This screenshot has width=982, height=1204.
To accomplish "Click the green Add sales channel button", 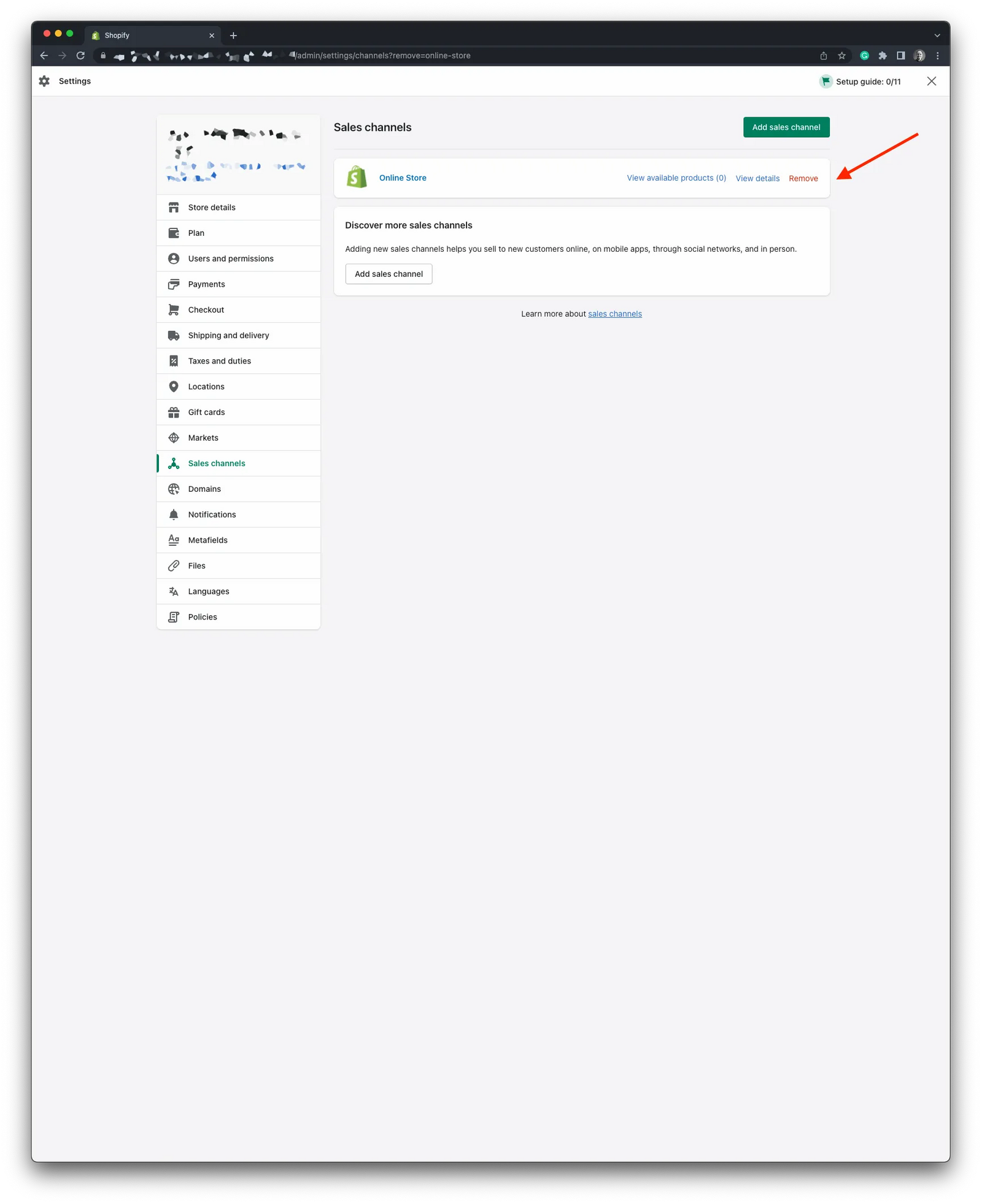I will point(786,127).
